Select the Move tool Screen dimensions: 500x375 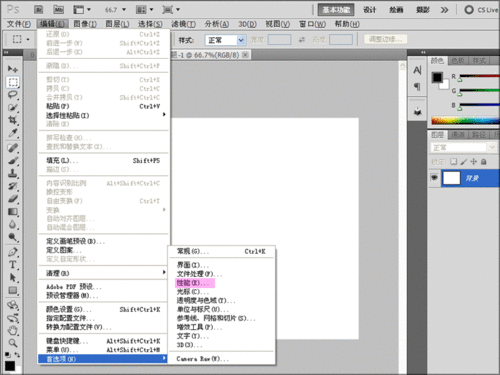(x=13, y=69)
